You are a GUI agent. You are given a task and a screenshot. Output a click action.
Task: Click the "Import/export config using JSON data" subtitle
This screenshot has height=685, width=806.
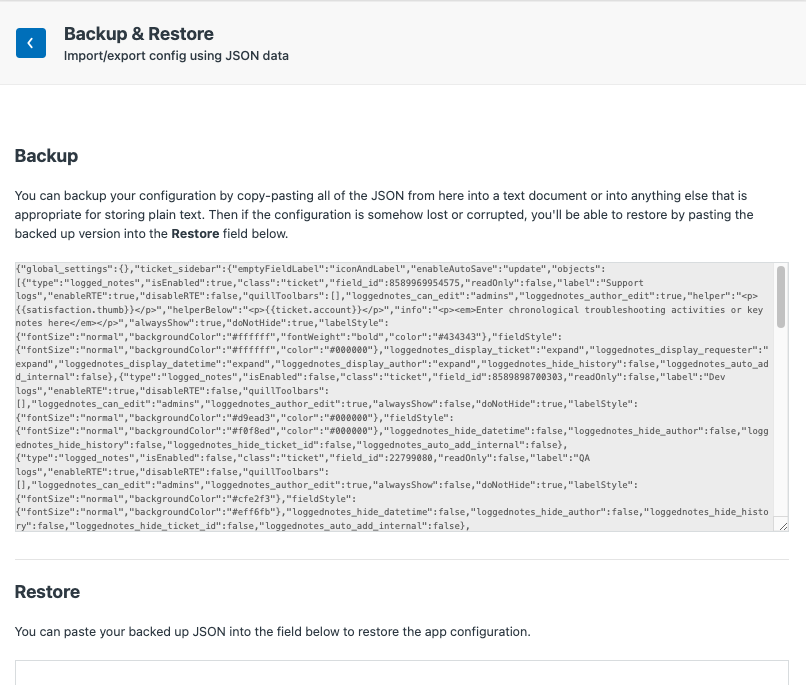[176, 56]
